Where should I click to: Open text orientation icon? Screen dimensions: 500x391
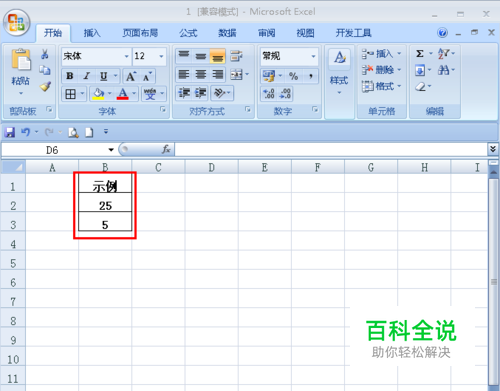(x=219, y=93)
